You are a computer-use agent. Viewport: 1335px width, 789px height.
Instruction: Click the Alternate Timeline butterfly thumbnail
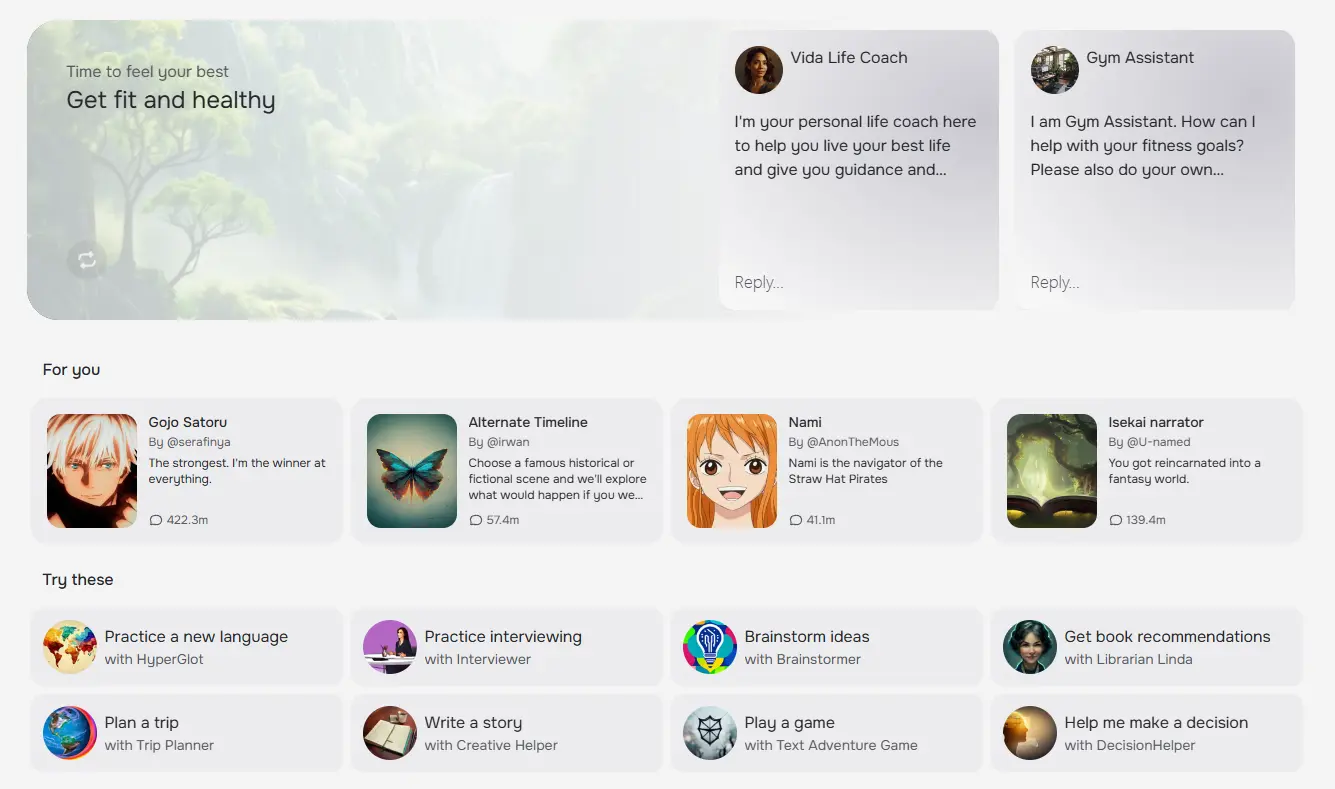[x=411, y=470]
